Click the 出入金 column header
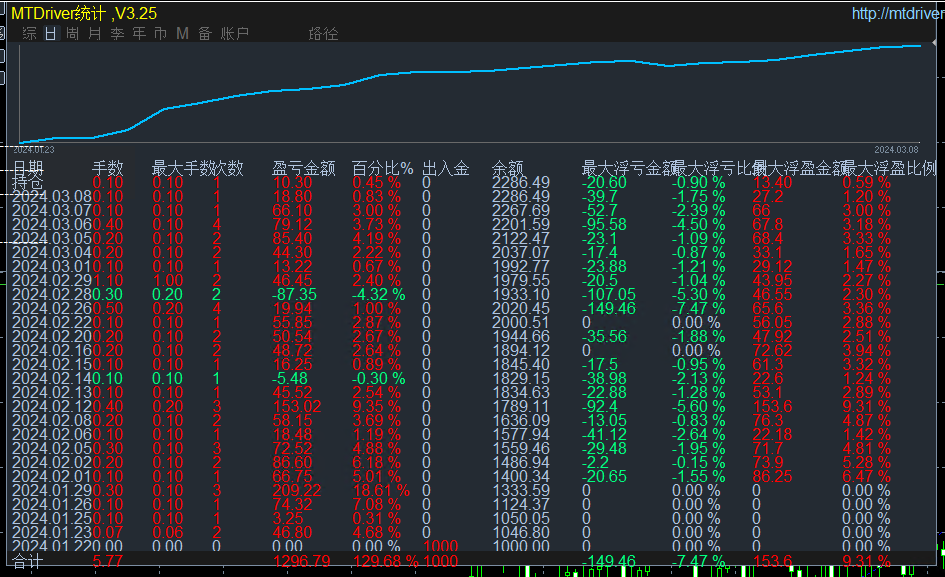Viewport: 945px width, 577px height. tap(445, 168)
